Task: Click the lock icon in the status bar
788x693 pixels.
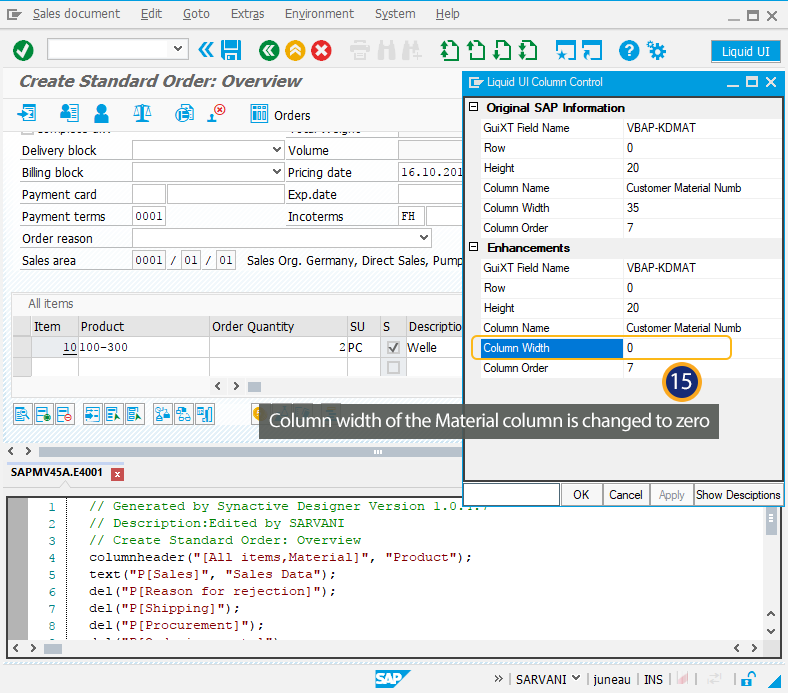Action: pos(748,679)
